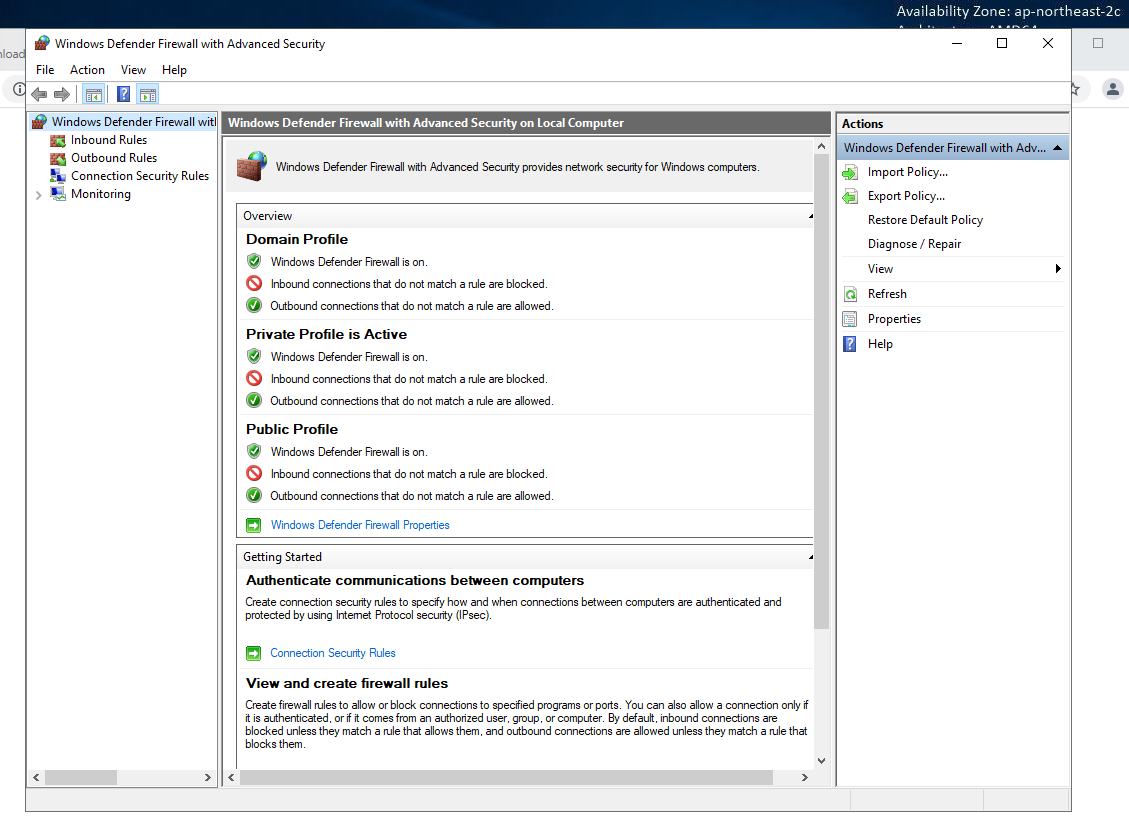This screenshot has width=1129, height=832.
Task: Open Properties in the Actions pane
Action: pyautogui.click(x=894, y=319)
